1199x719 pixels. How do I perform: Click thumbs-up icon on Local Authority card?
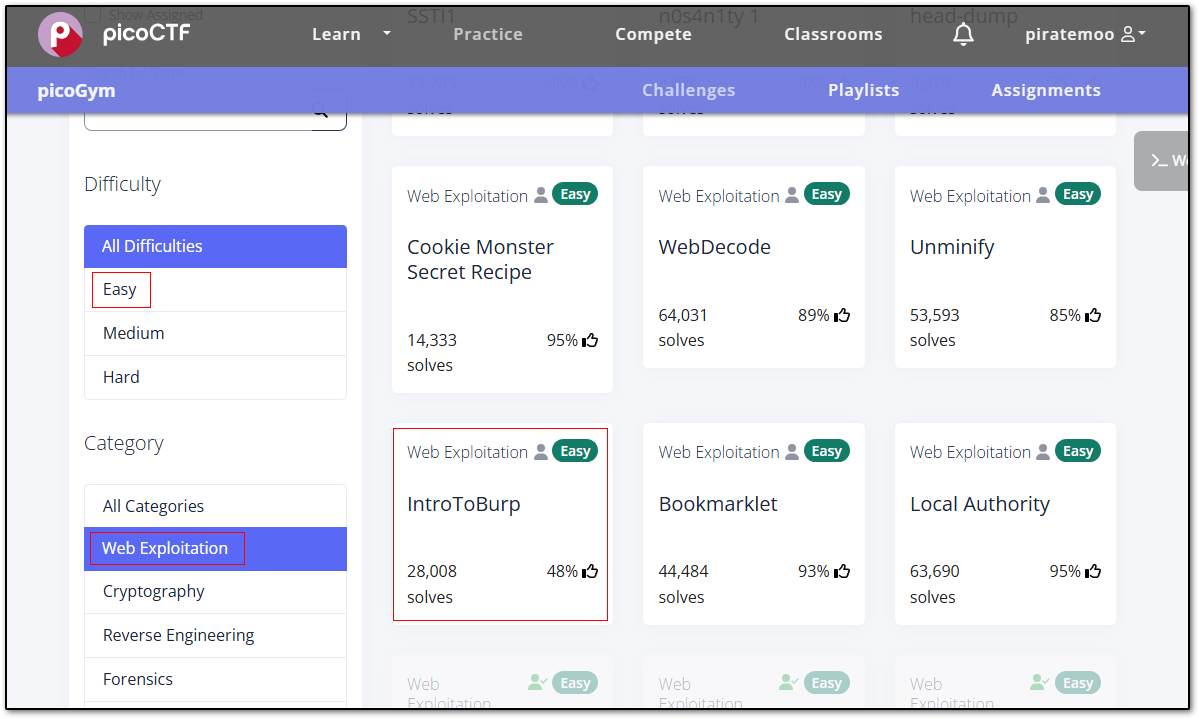pyautogui.click(x=1093, y=571)
